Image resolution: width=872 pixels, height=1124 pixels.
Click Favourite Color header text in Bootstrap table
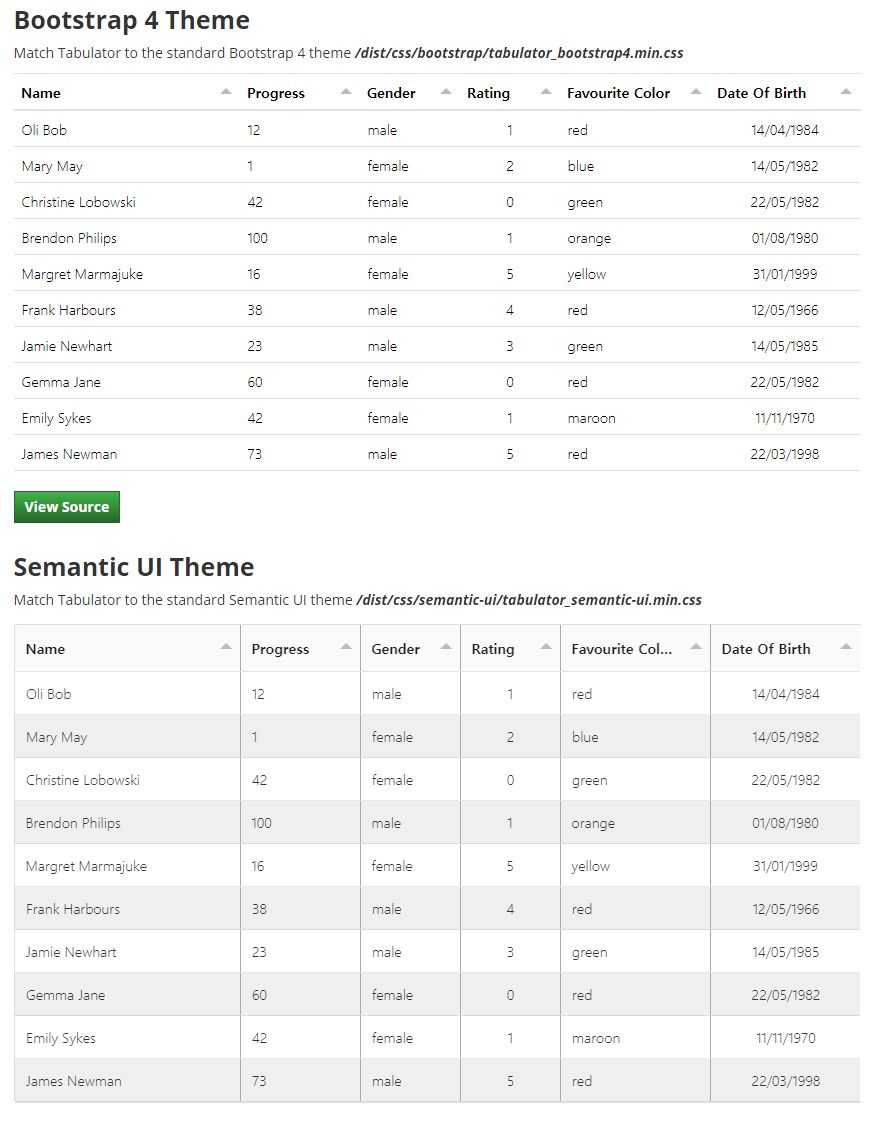(x=618, y=93)
